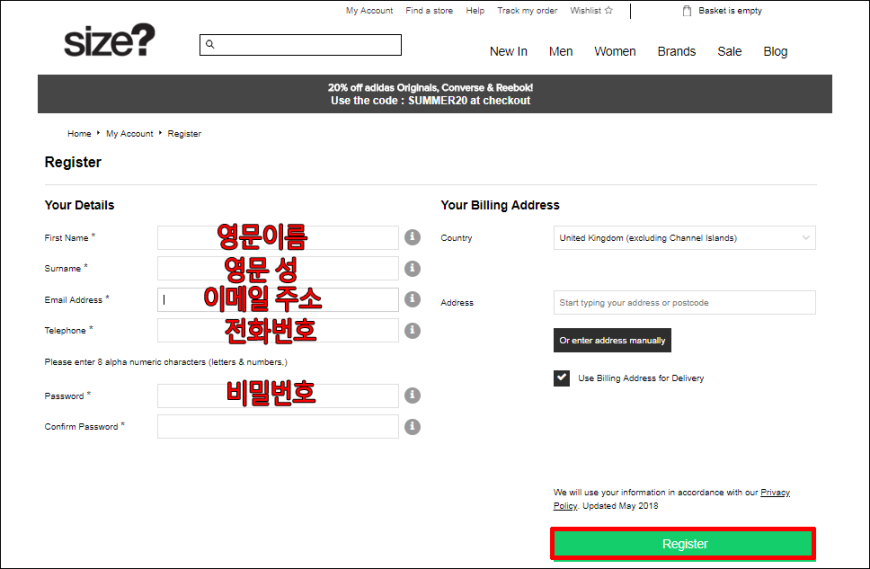This screenshot has height=569, width=870.
Task: Click the Address postcode lookup field
Action: pos(684,302)
